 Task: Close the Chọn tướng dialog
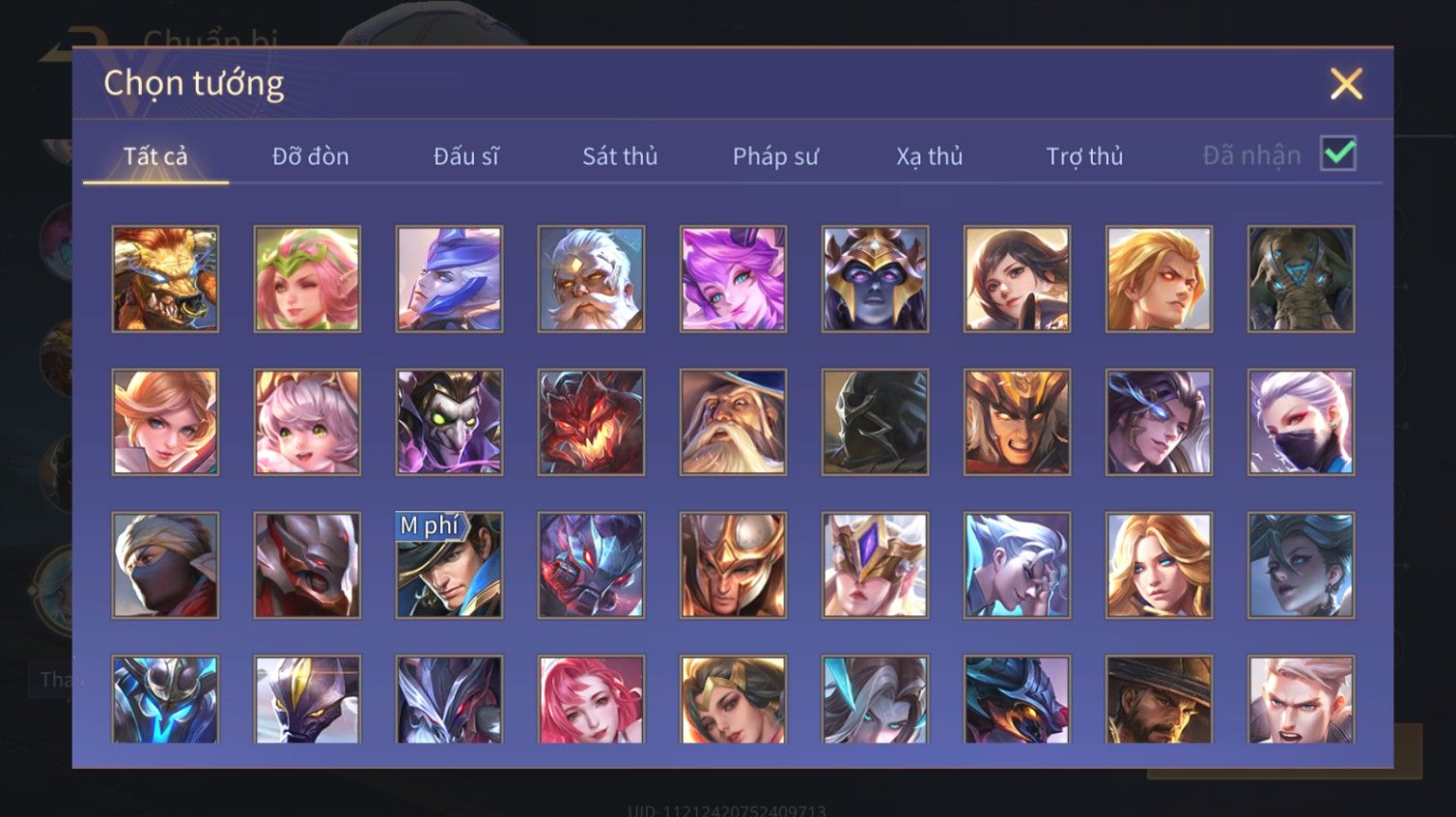(x=1346, y=84)
